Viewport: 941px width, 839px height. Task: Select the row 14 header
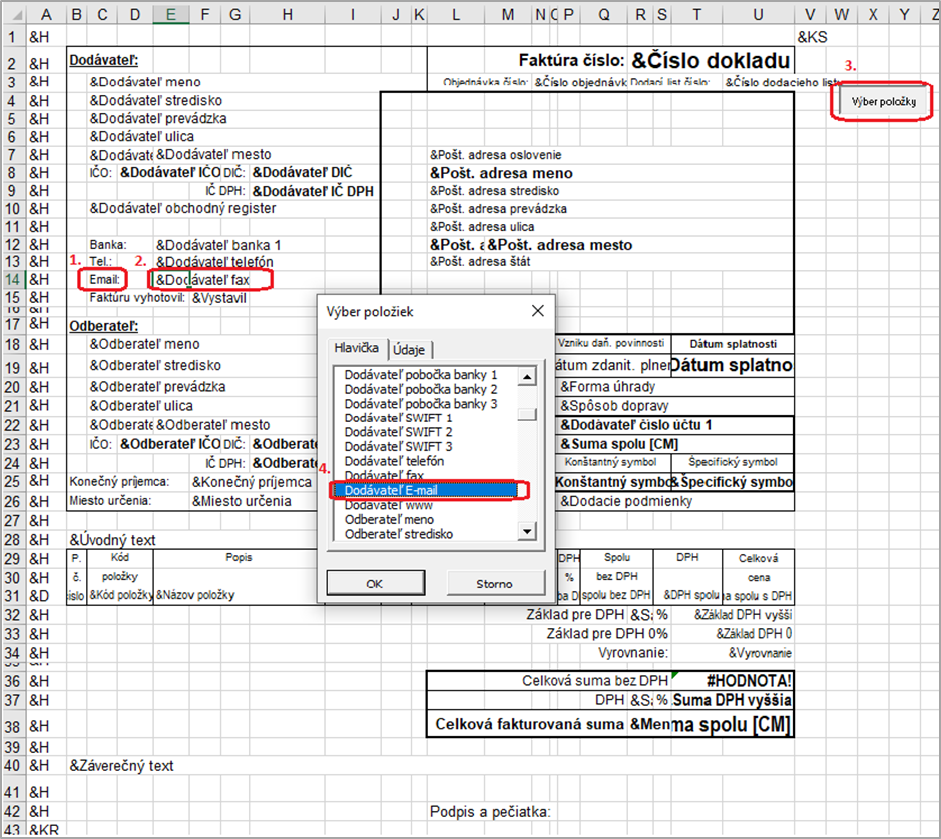tap(13, 280)
